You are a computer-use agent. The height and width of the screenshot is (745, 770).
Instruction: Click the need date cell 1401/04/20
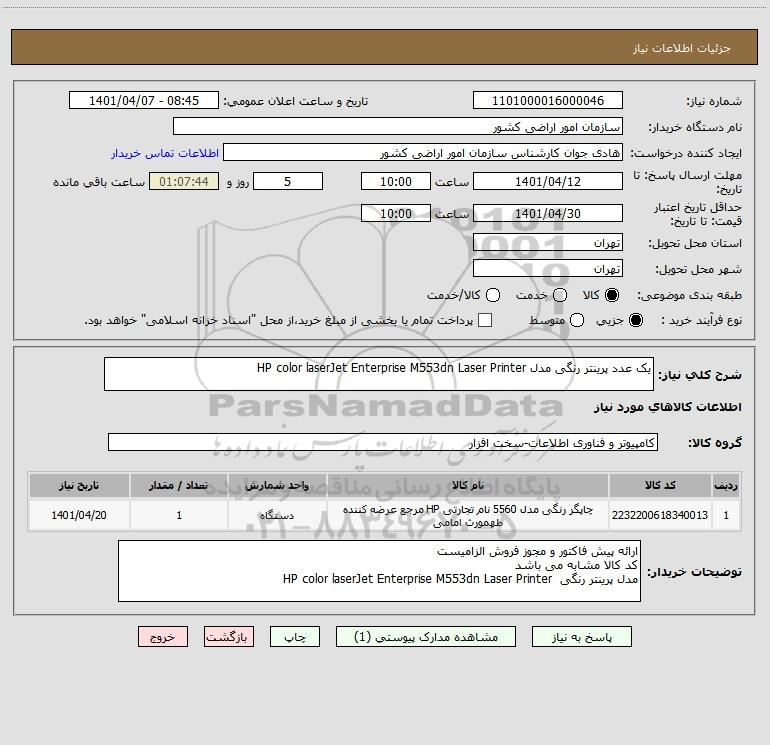tap(79, 515)
